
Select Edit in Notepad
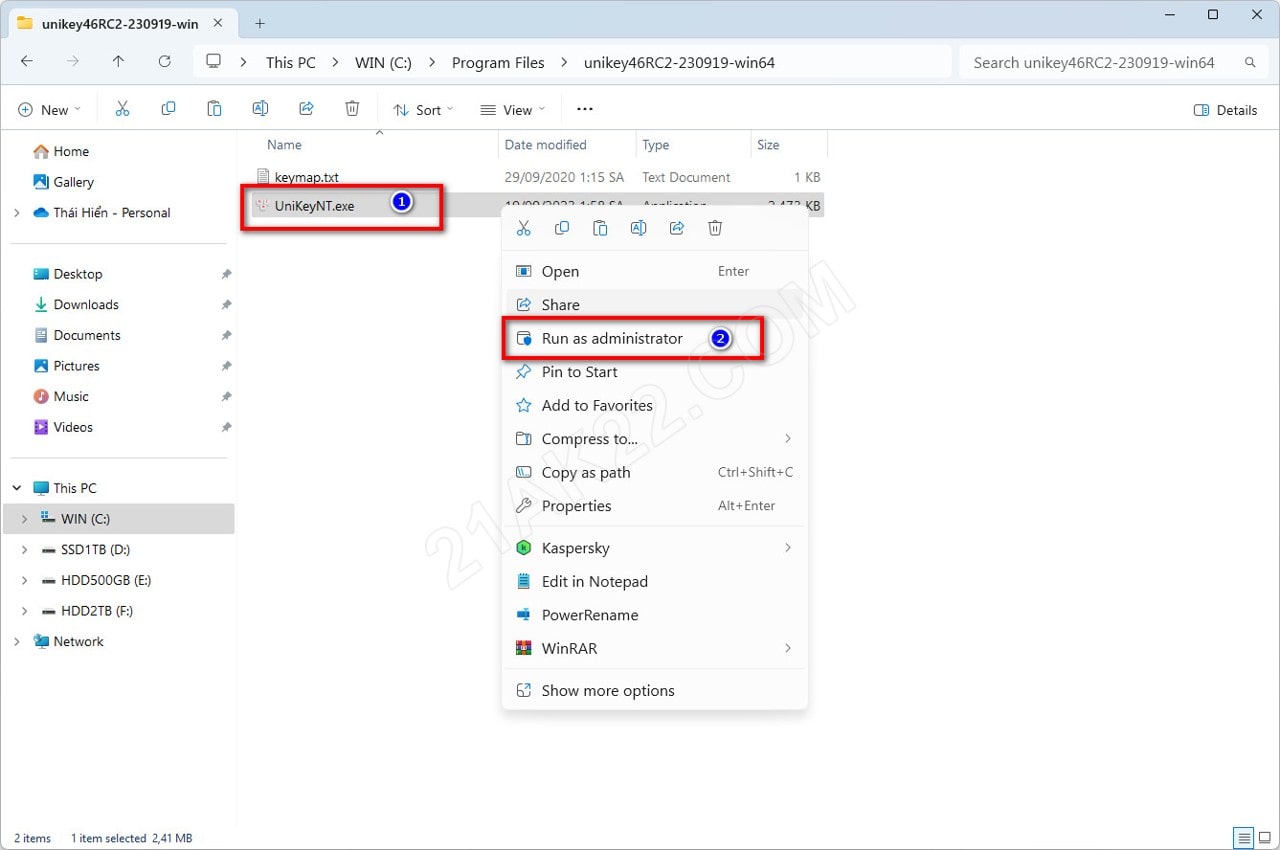click(x=654, y=581)
